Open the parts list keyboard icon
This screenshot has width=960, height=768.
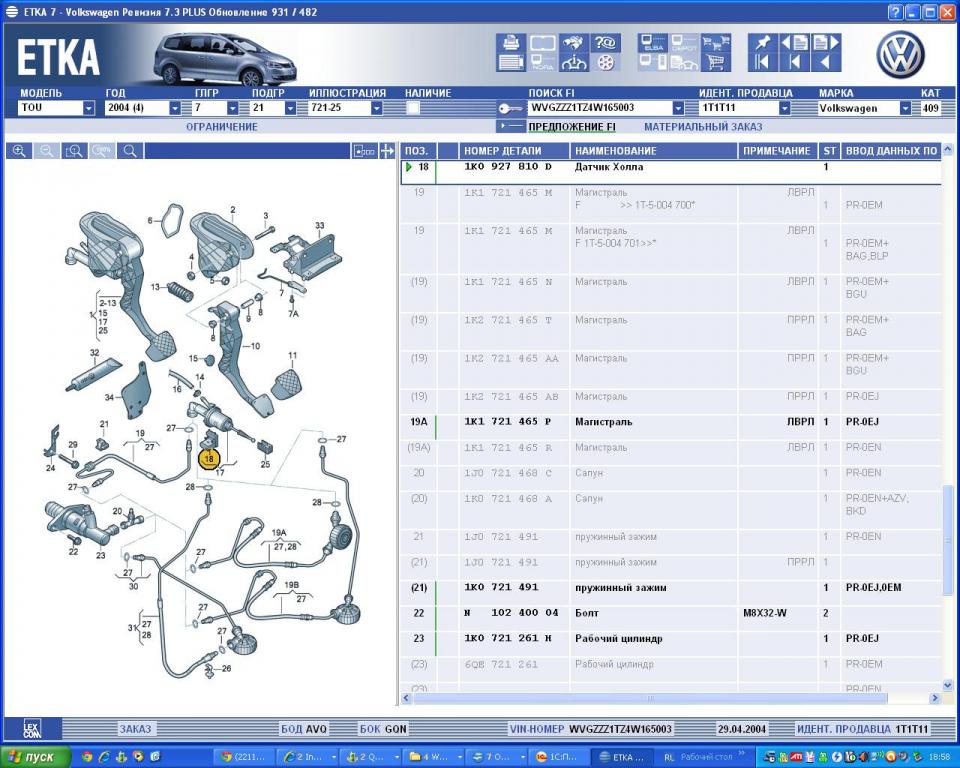point(511,62)
